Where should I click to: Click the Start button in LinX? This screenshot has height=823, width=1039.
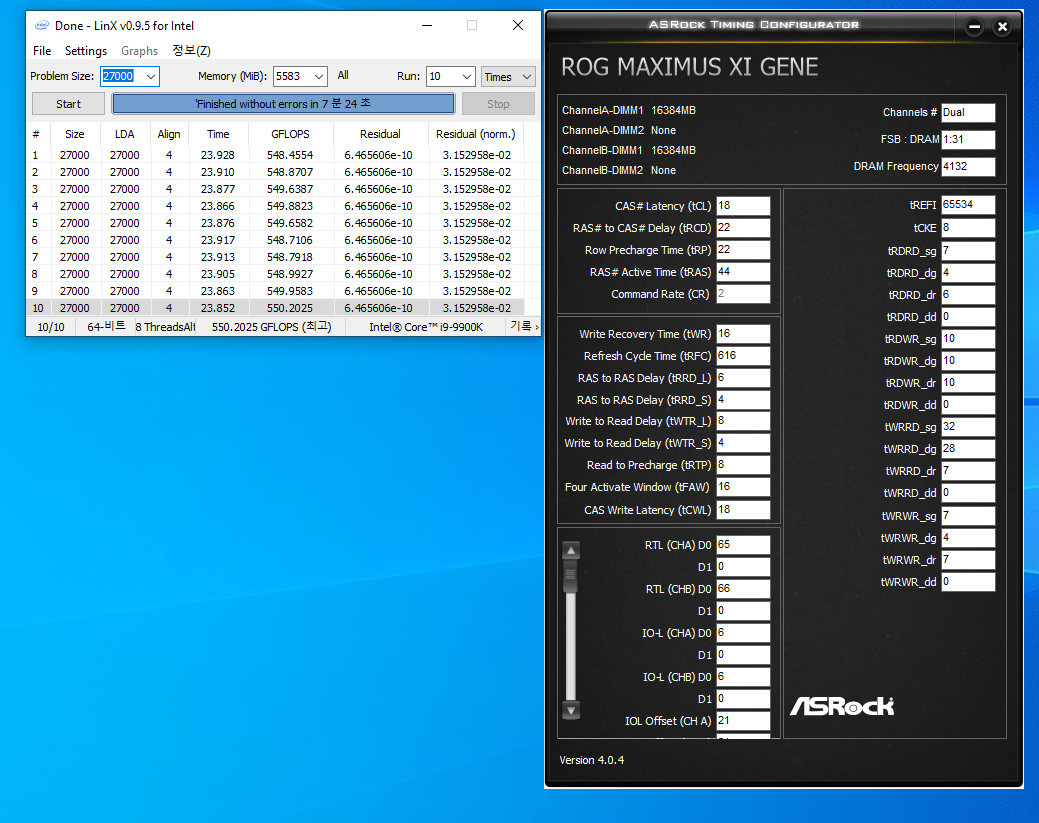pyautogui.click(x=68, y=104)
